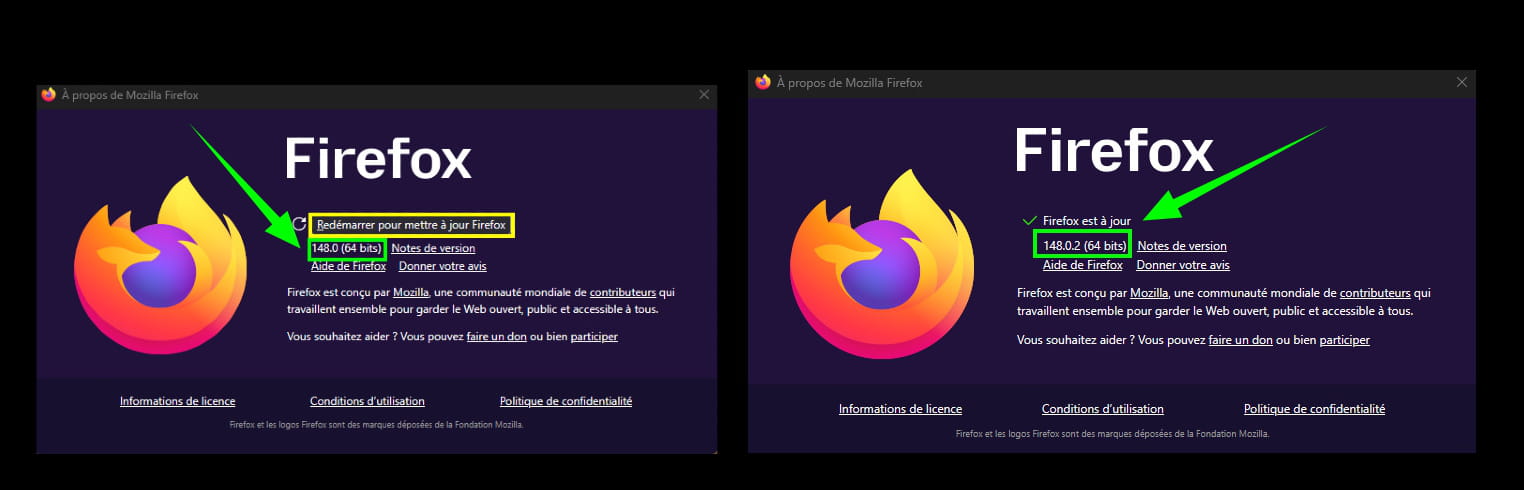
Task: Open Conditions d'utilisation in right window
Action: [1102, 409]
